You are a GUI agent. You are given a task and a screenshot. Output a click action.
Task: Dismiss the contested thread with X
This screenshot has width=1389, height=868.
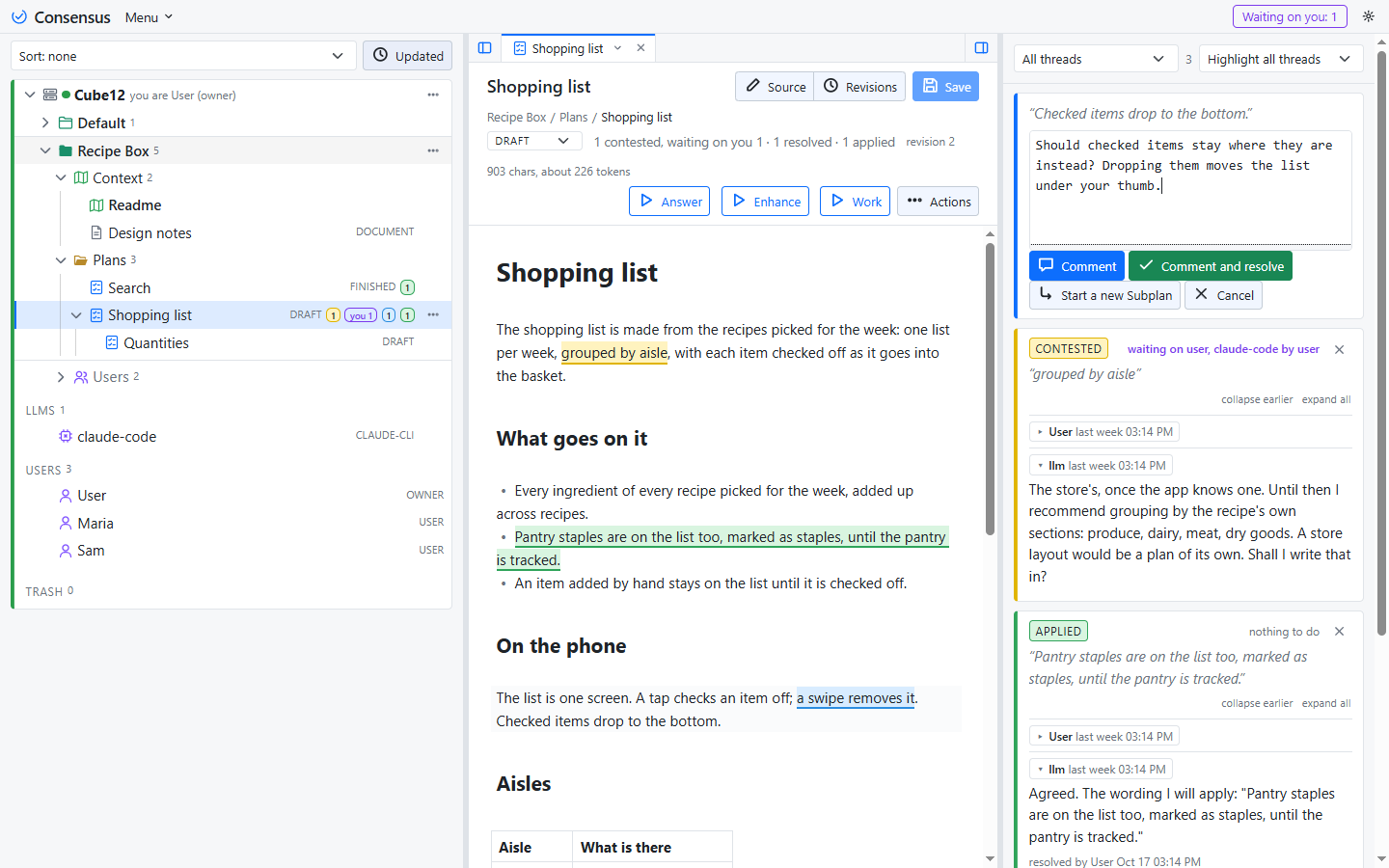coord(1339,349)
